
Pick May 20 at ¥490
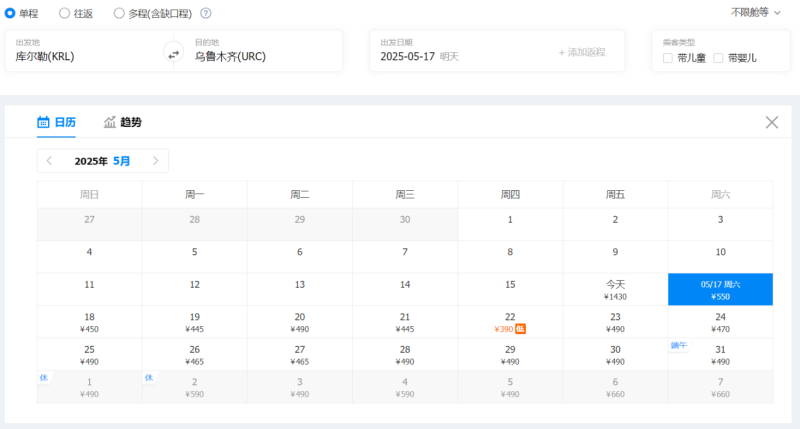pos(299,322)
